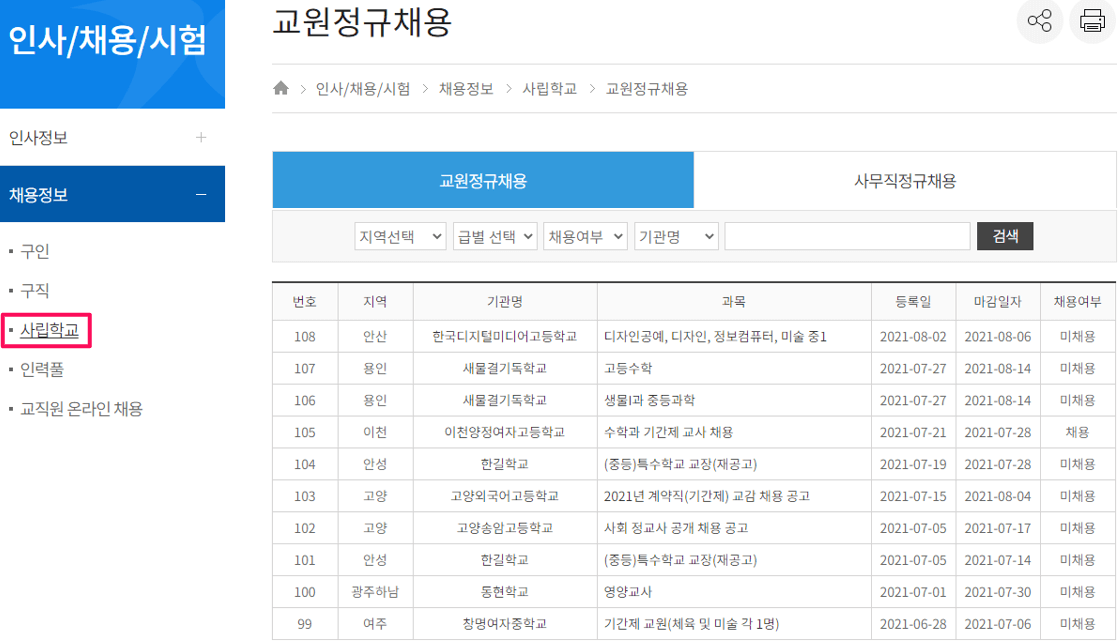The image size is (1118, 642).
Task: Print the page using the printer icon
Action: 1092,21
